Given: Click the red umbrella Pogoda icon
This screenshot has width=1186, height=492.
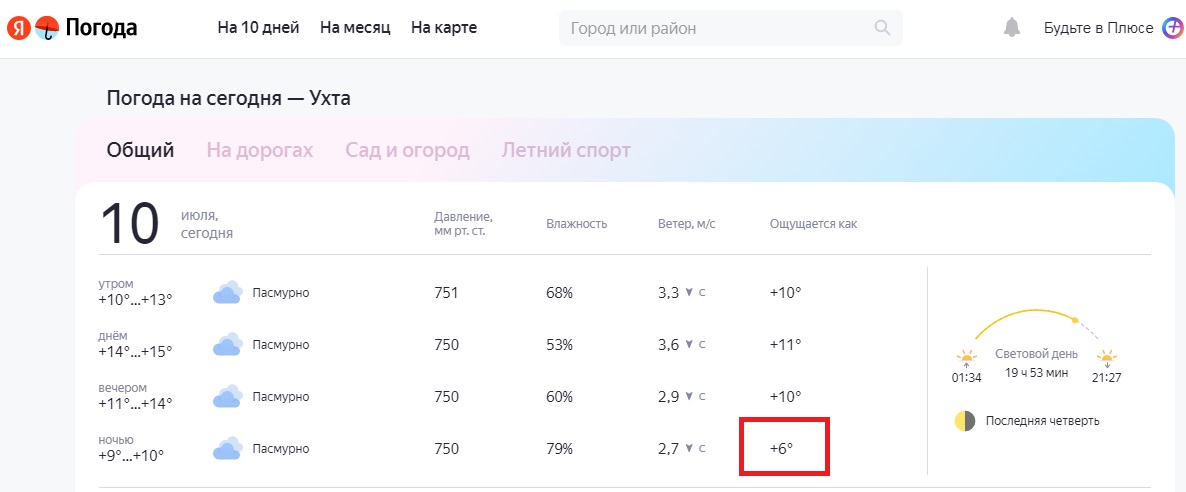Looking at the screenshot, I should pyautogui.click(x=47, y=28).
